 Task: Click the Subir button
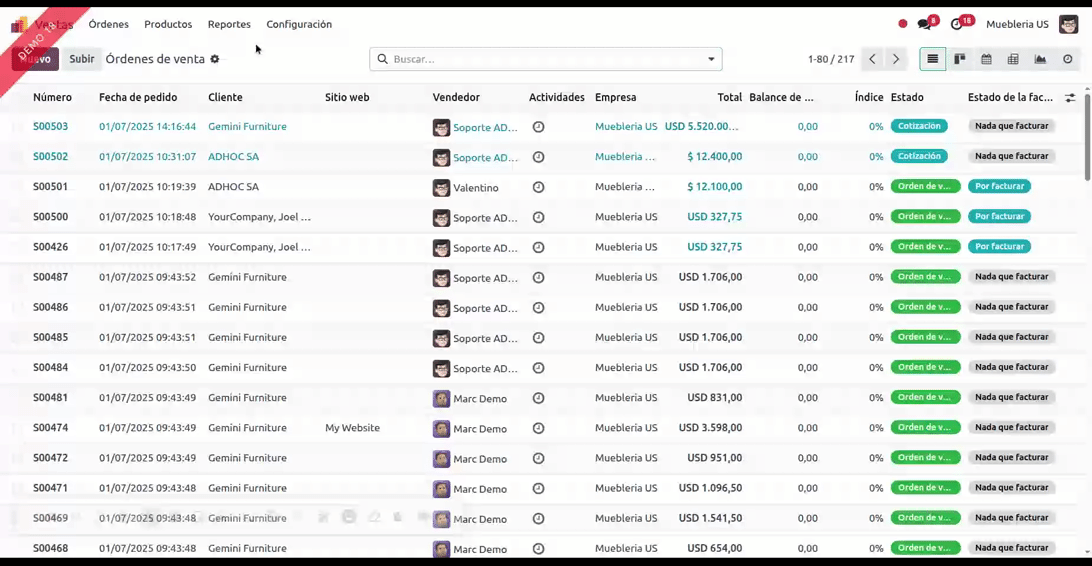click(82, 59)
